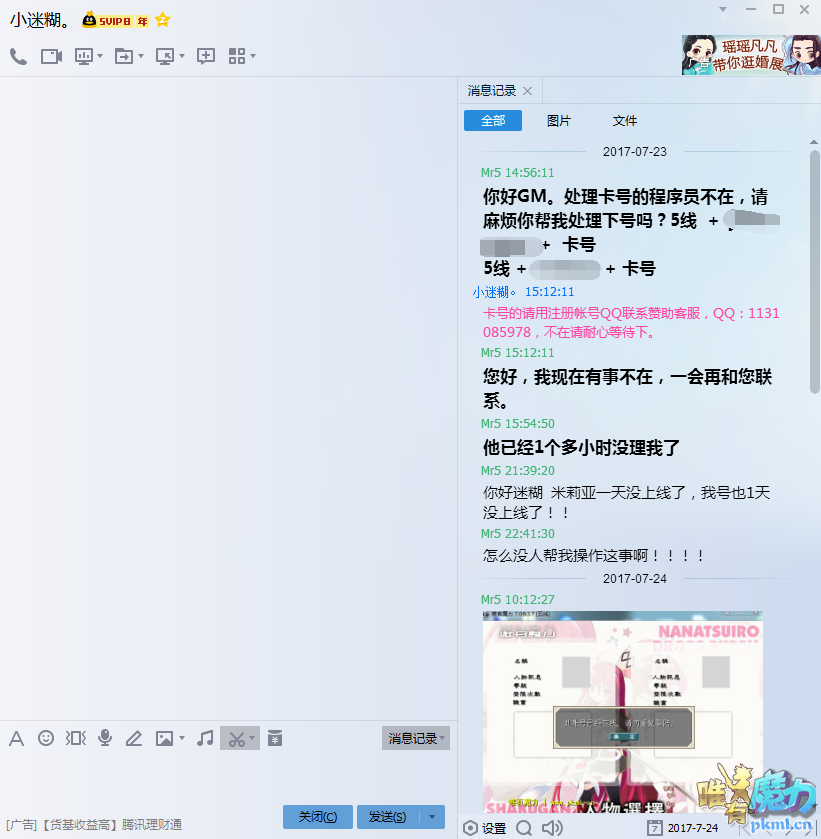Click the microphone voice message icon
The height and width of the screenshot is (839, 821).
(x=105, y=738)
